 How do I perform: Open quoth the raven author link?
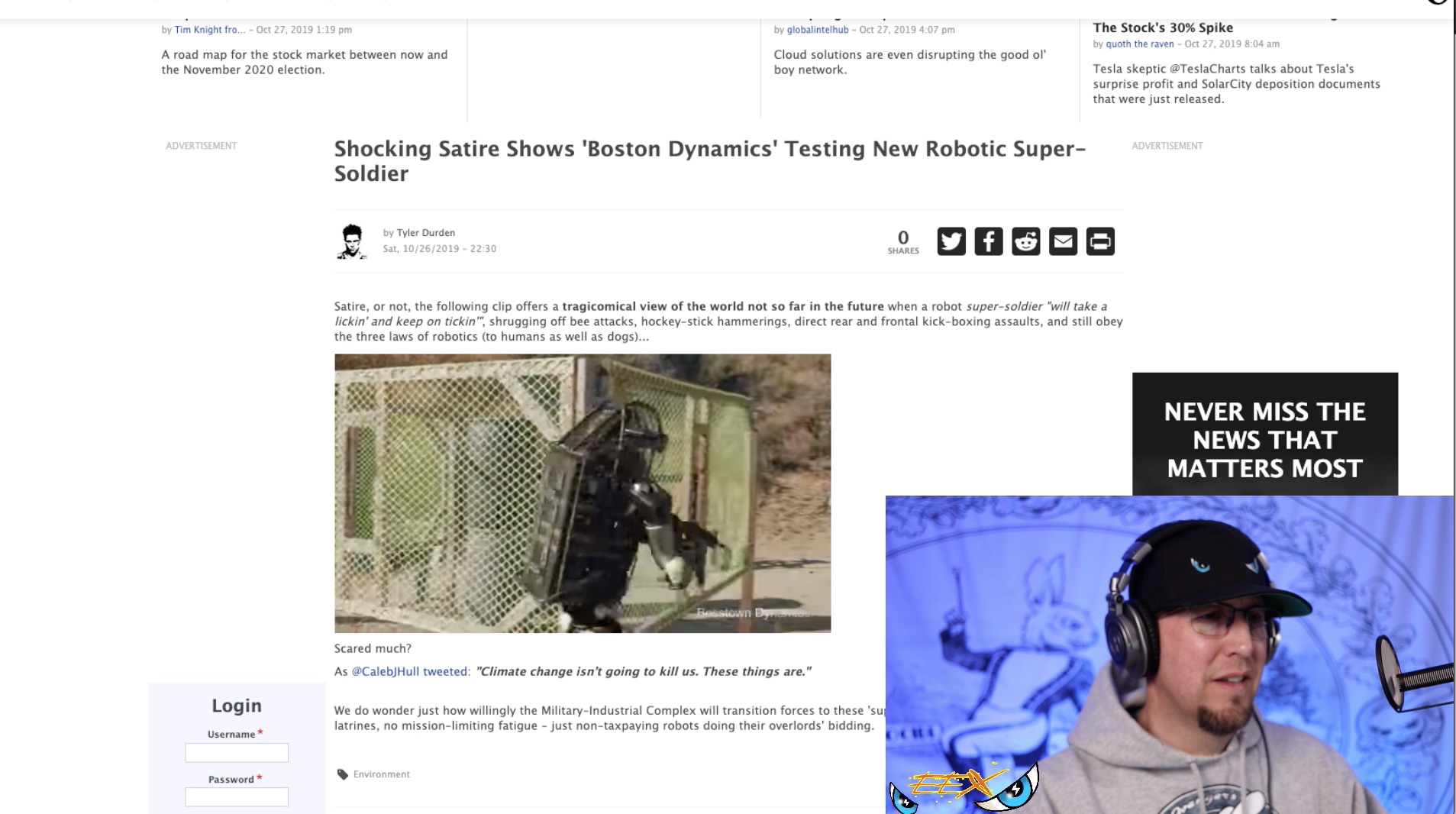point(1140,44)
